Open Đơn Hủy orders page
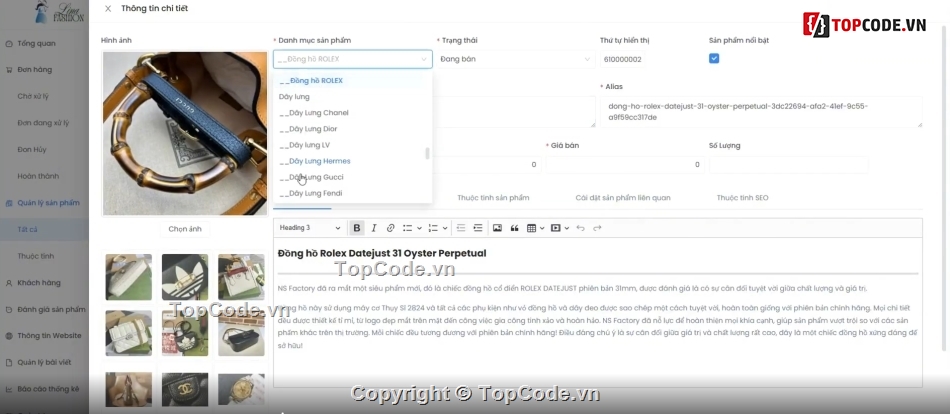The height and width of the screenshot is (414, 950). [32, 150]
